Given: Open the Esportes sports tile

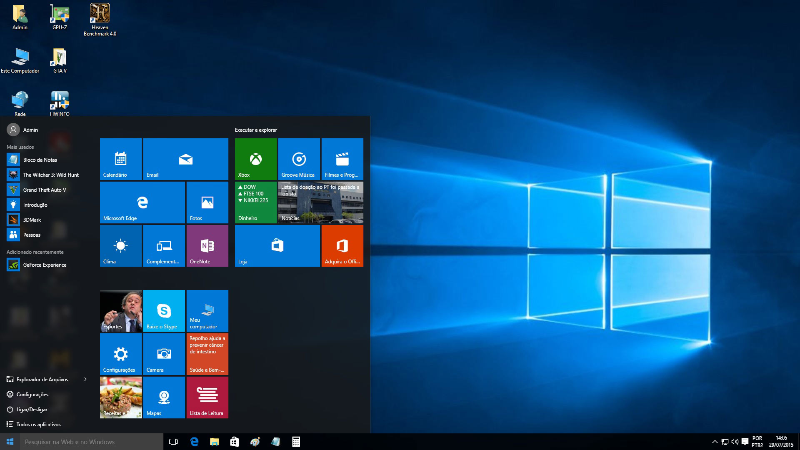Looking at the screenshot, I should (121, 311).
